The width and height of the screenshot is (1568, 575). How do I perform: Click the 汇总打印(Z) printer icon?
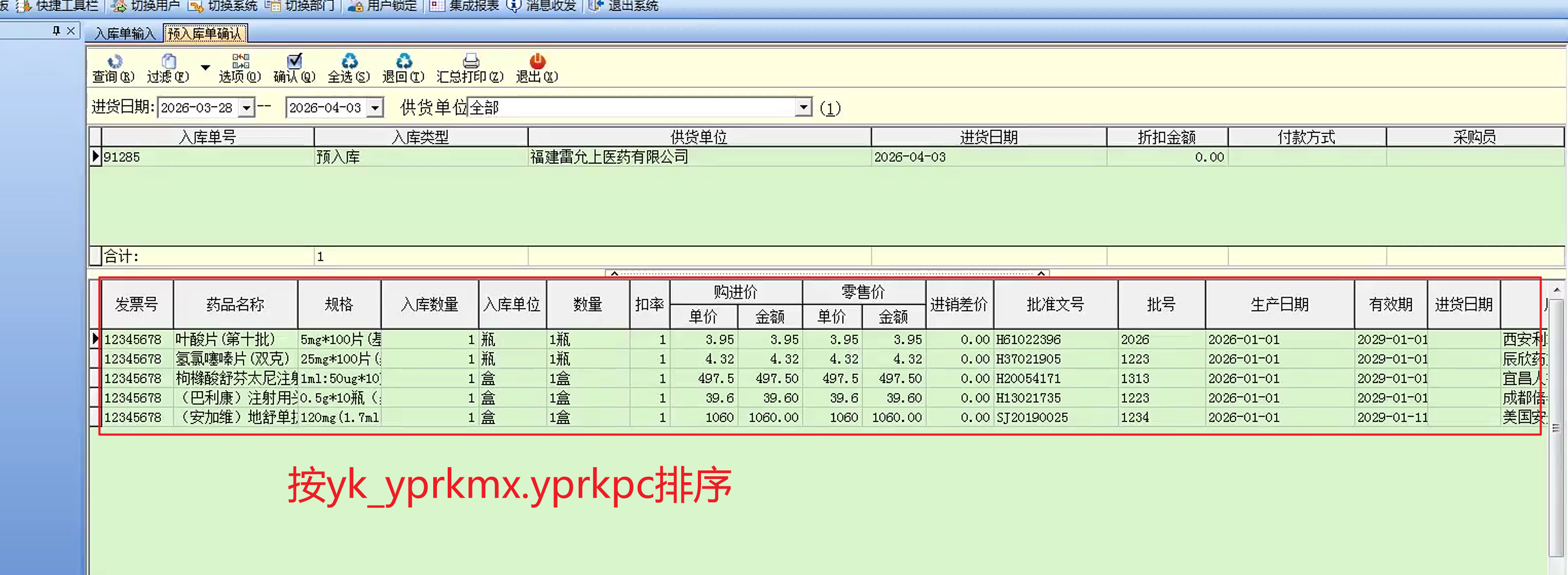click(471, 61)
